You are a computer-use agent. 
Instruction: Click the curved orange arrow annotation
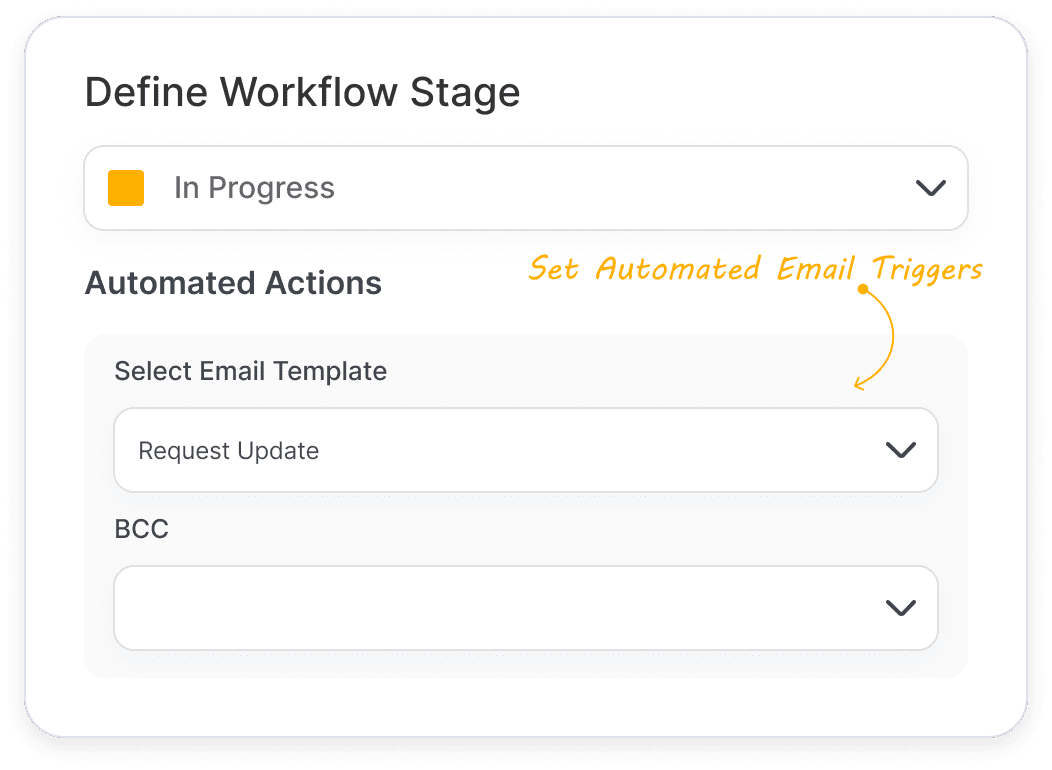click(x=876, y=339)
